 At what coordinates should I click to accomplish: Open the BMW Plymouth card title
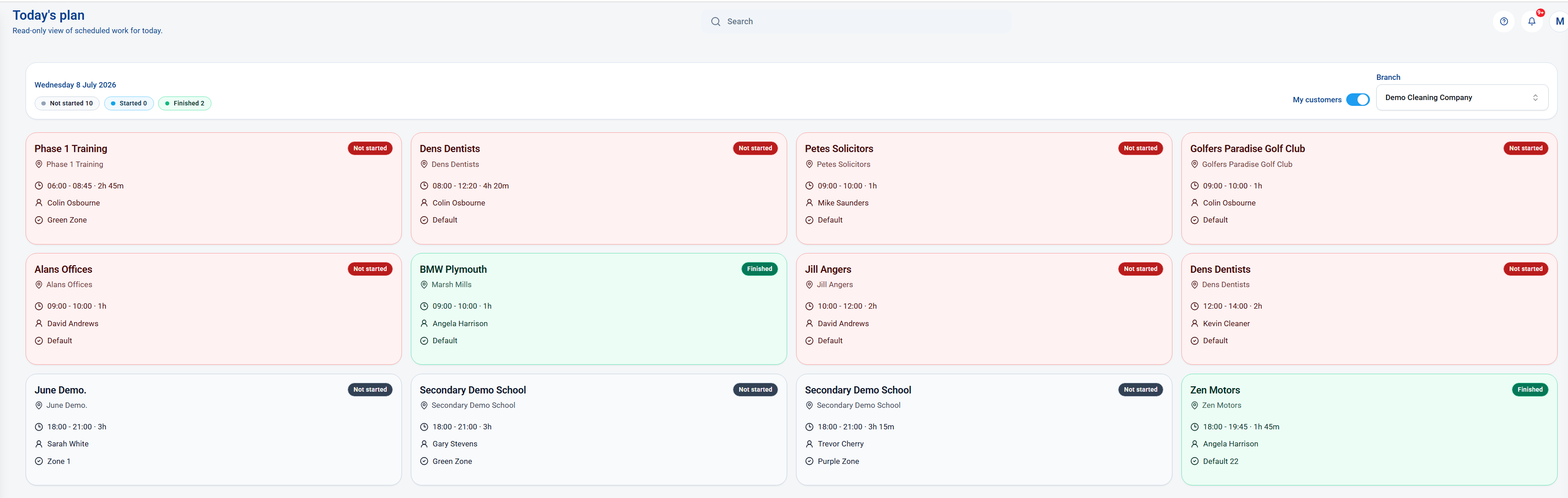pyautogui.click(x=453, y=269)
